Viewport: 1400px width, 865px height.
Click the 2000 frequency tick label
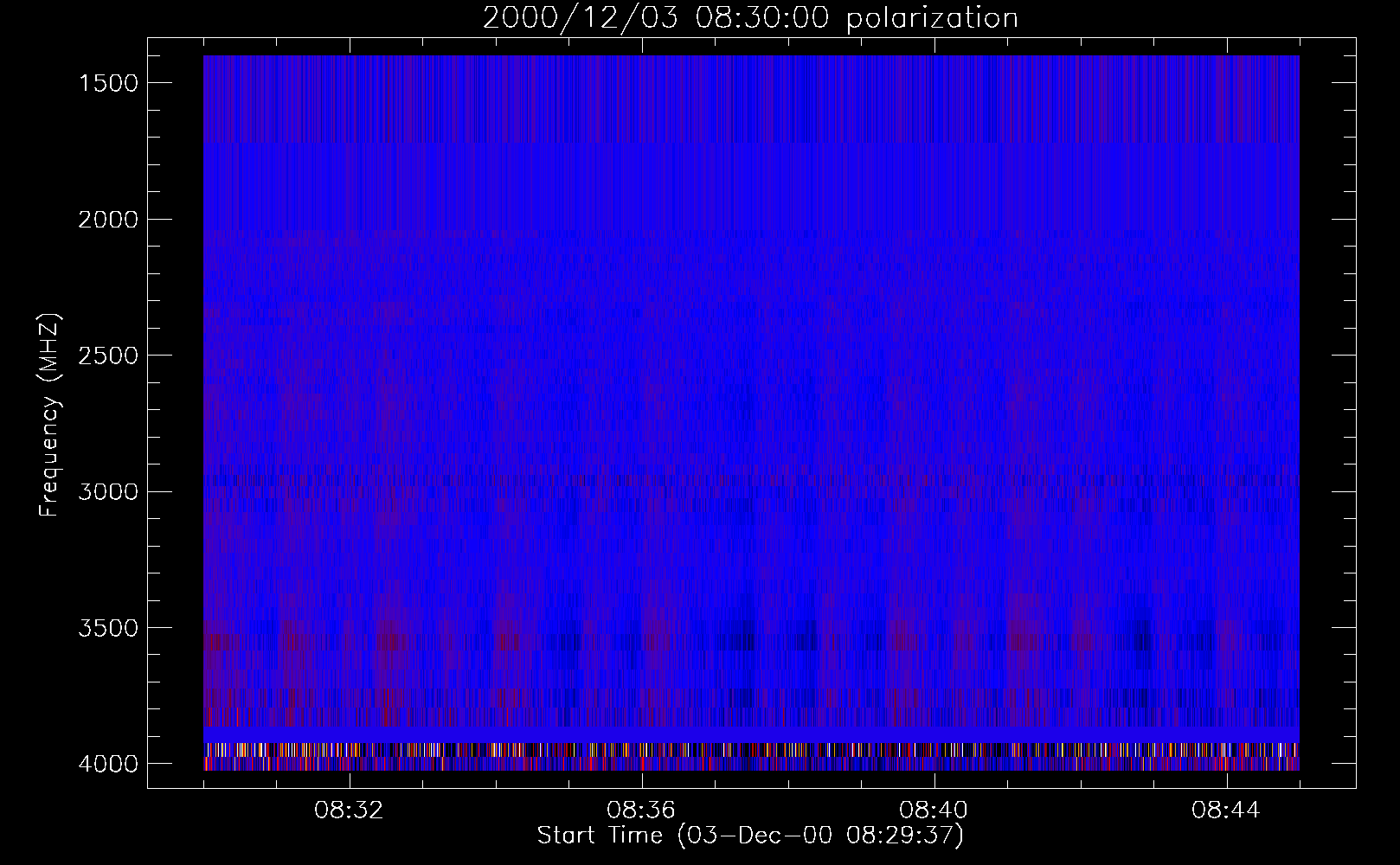click(108, 220)
